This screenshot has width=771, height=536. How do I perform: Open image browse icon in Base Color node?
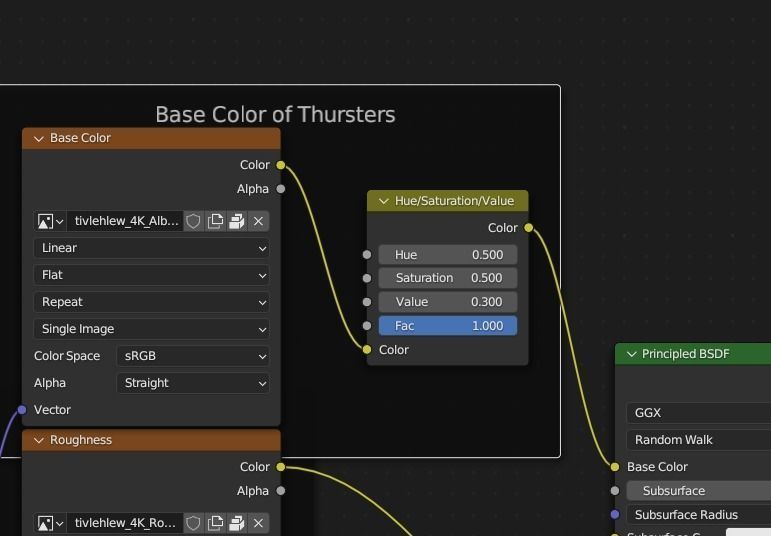pyautogui.click(x=50, y=221)
